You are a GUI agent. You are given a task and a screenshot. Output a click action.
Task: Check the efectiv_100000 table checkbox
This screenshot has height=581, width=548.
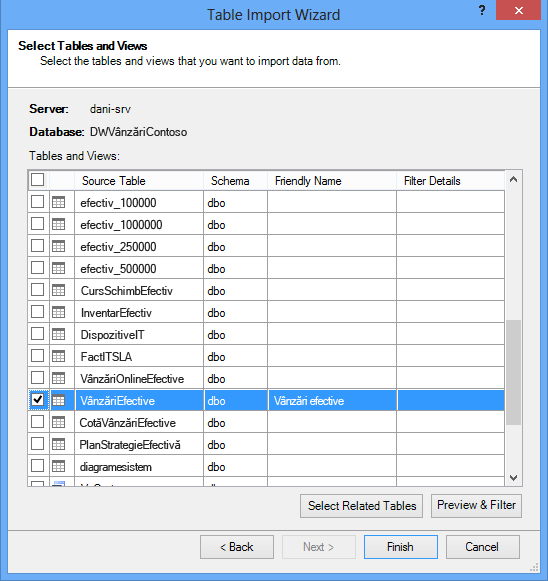click(x=37, y=202)
